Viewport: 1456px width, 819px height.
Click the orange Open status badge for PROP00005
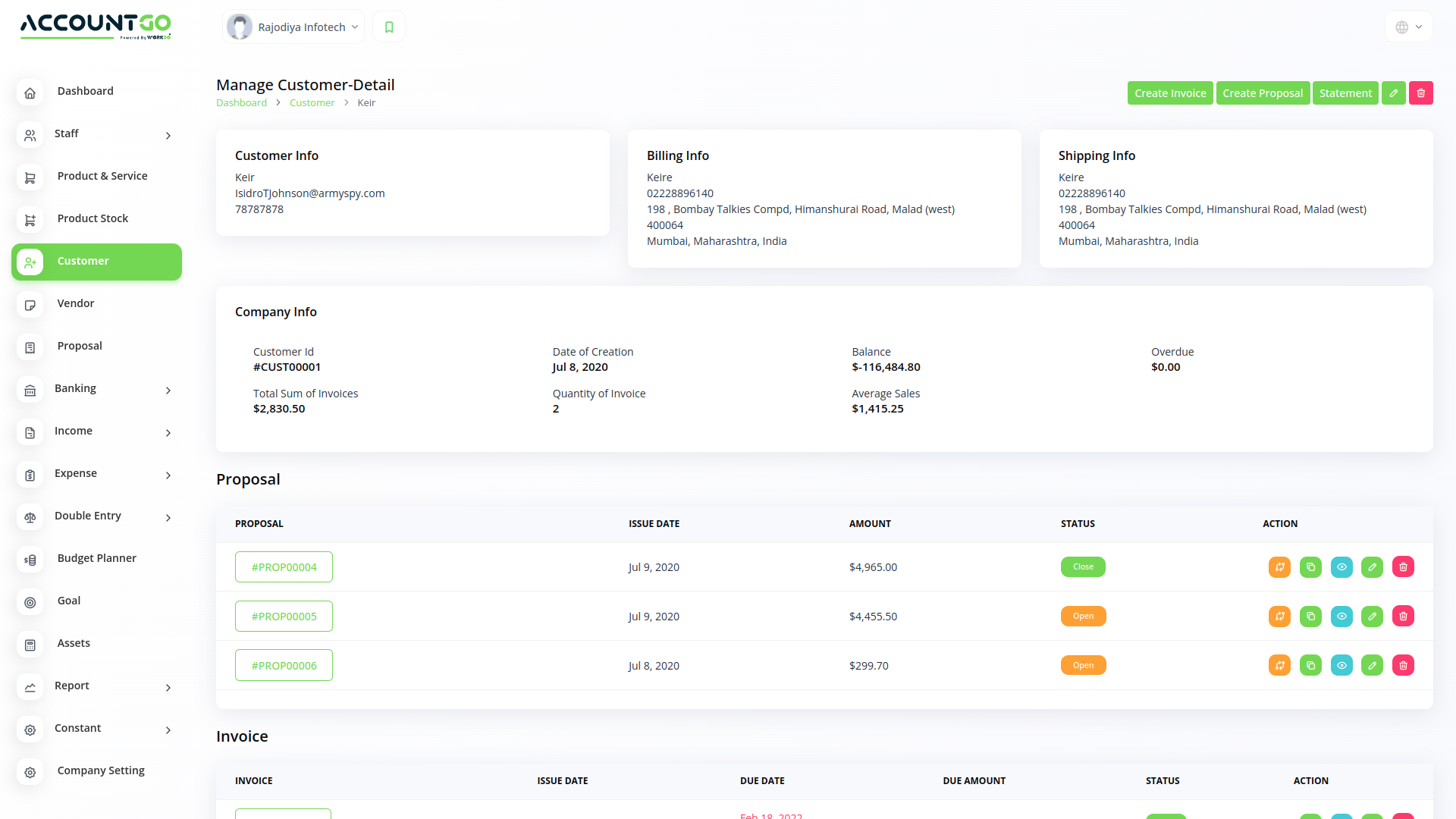click(1083, 617)
